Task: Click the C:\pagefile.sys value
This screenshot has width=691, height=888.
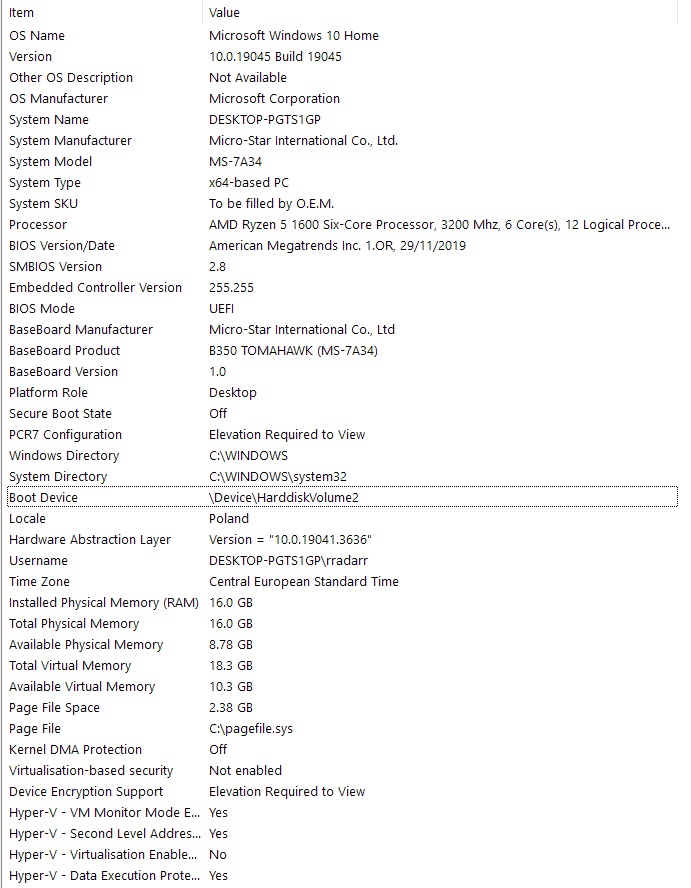Action: [251, 728]
